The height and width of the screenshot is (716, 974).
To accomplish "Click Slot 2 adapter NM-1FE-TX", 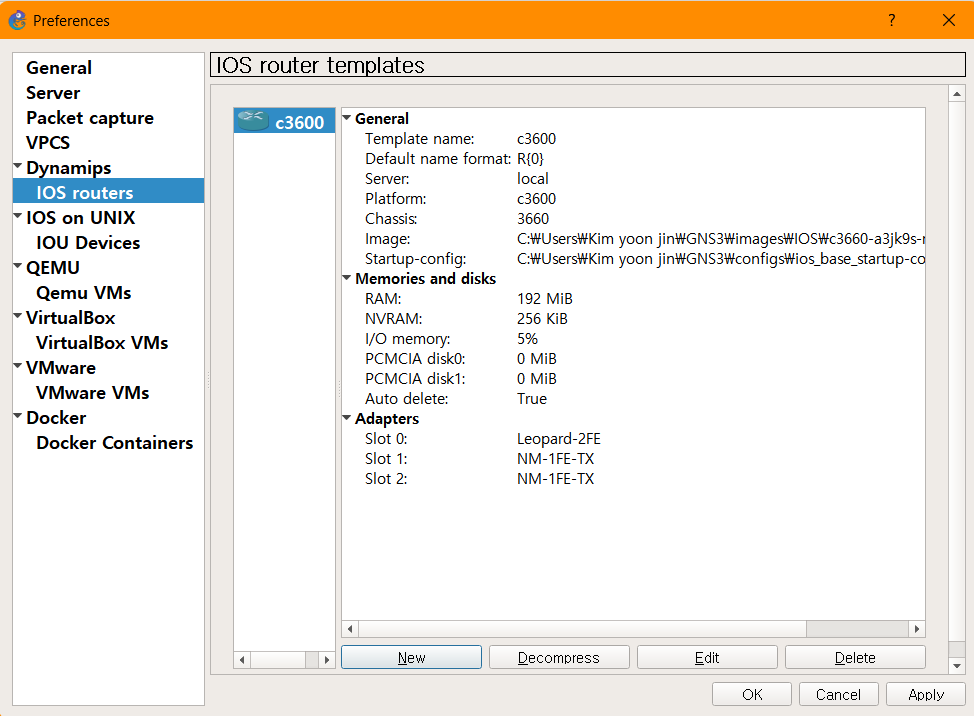I will tap(555, 479).
